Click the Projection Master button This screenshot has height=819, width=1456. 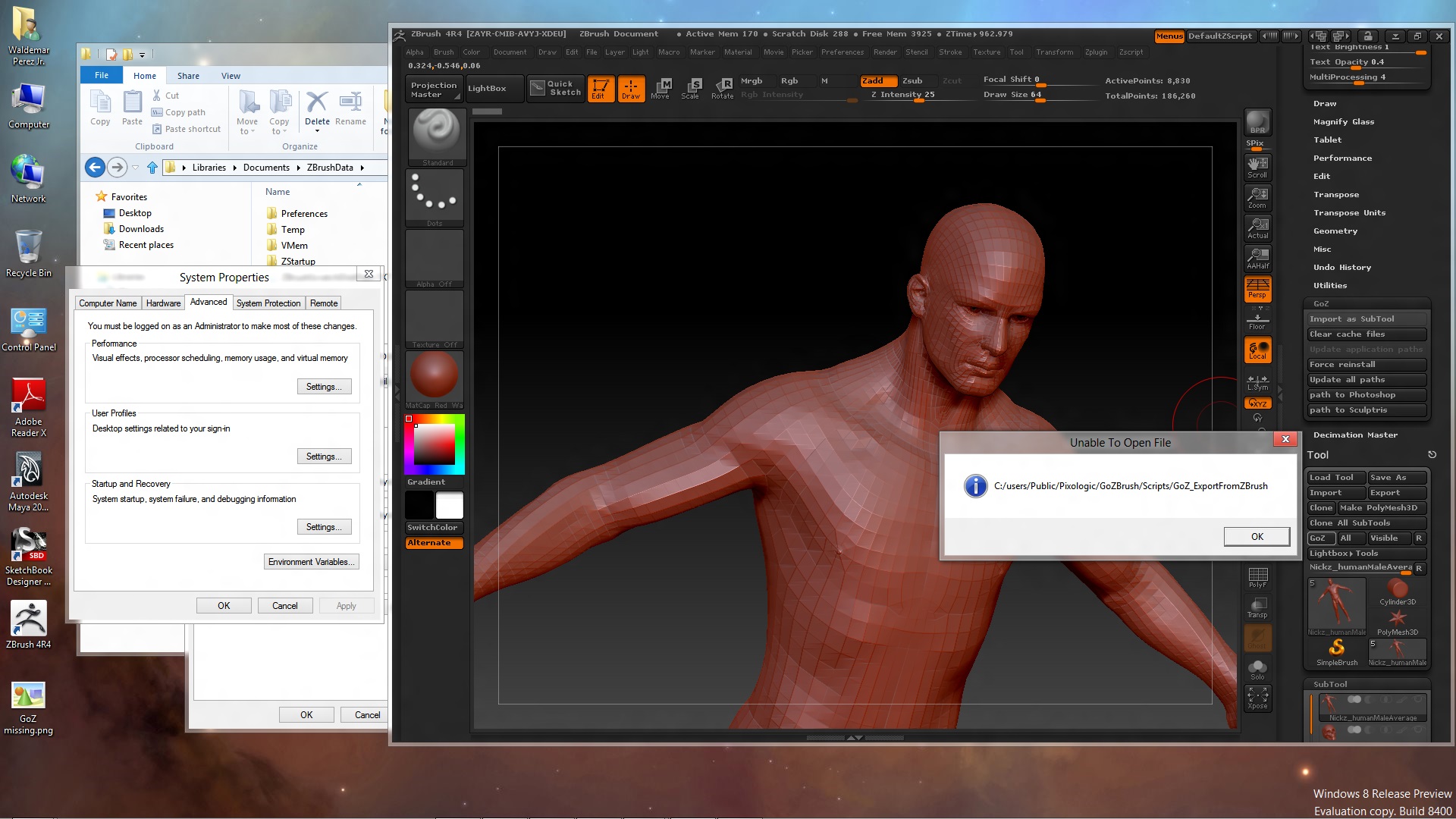pos(435,89)
